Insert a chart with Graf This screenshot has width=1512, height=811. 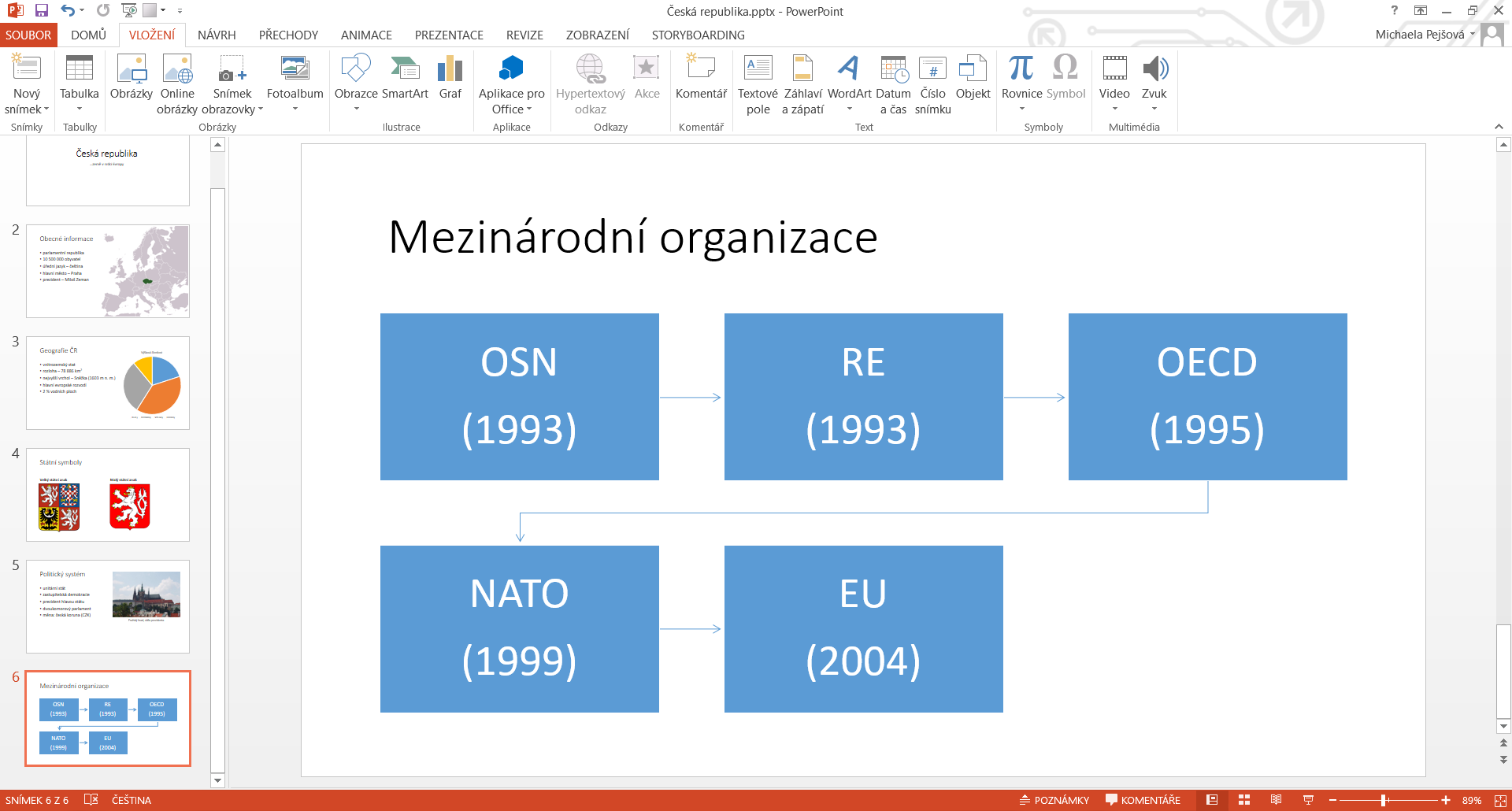(x=450, y=79)
